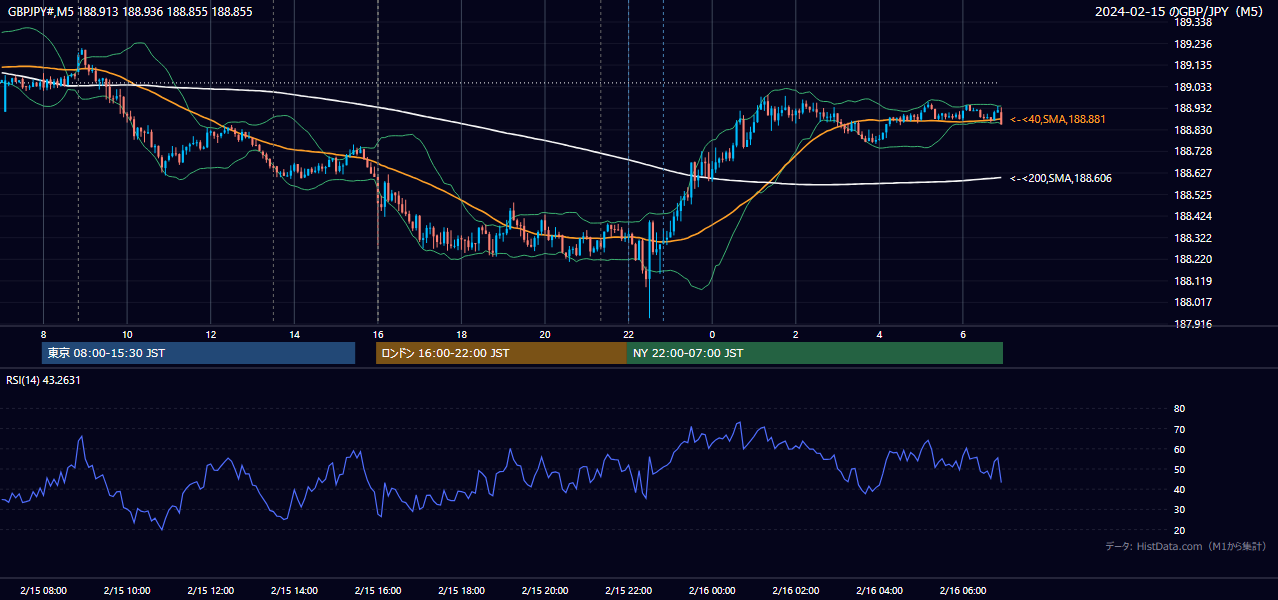Viewport: 1278px width, 600px height.
Task: Click hour tick 8 under price chart
Action: 43,334
